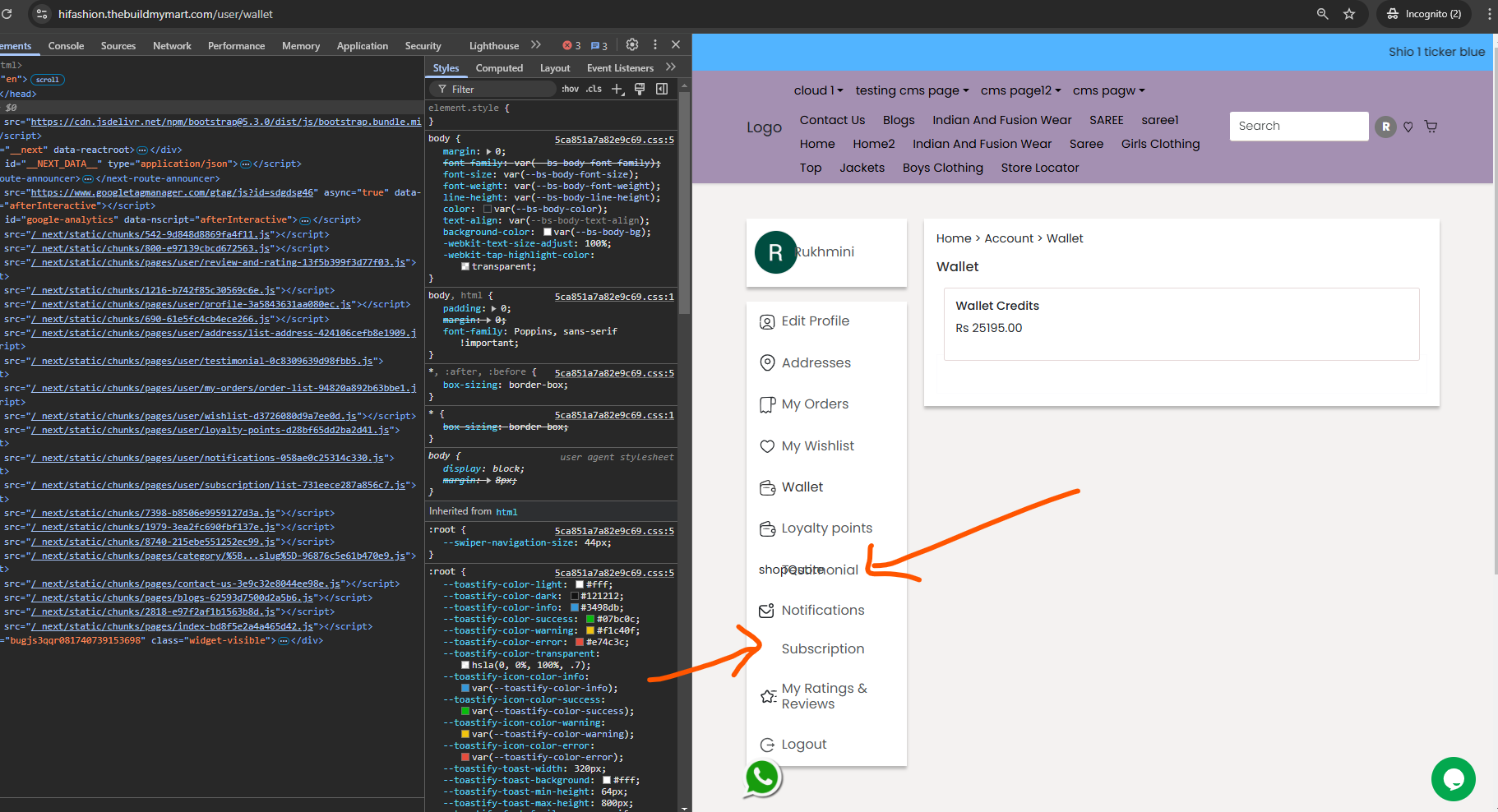Select the Computed styles tab

point(499,68)
